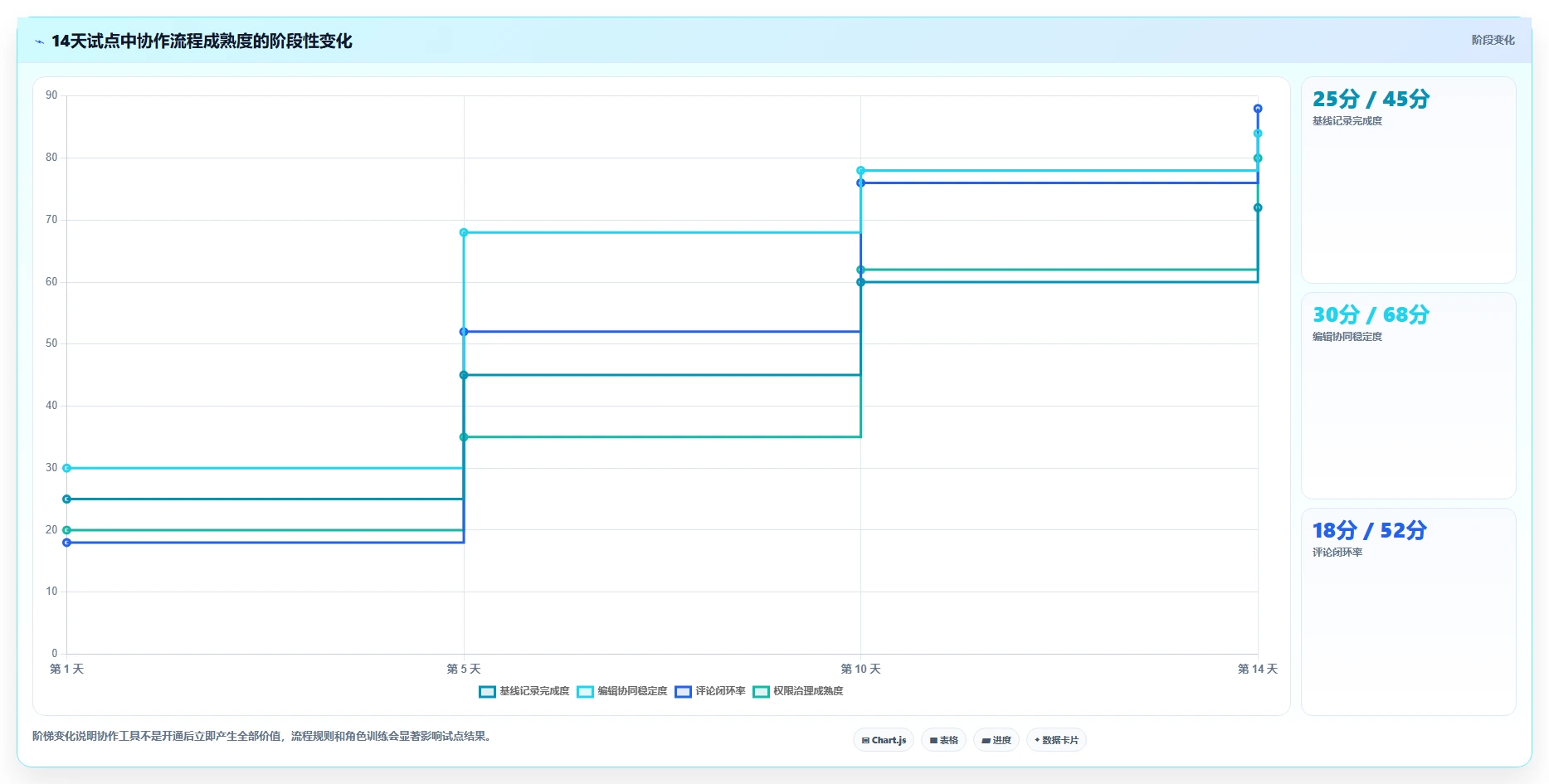Screen dimensions: 1549x784
Task: Select the 基线记录完成度 point at 第 14 天 (72)
Action: pos(1258,208)
